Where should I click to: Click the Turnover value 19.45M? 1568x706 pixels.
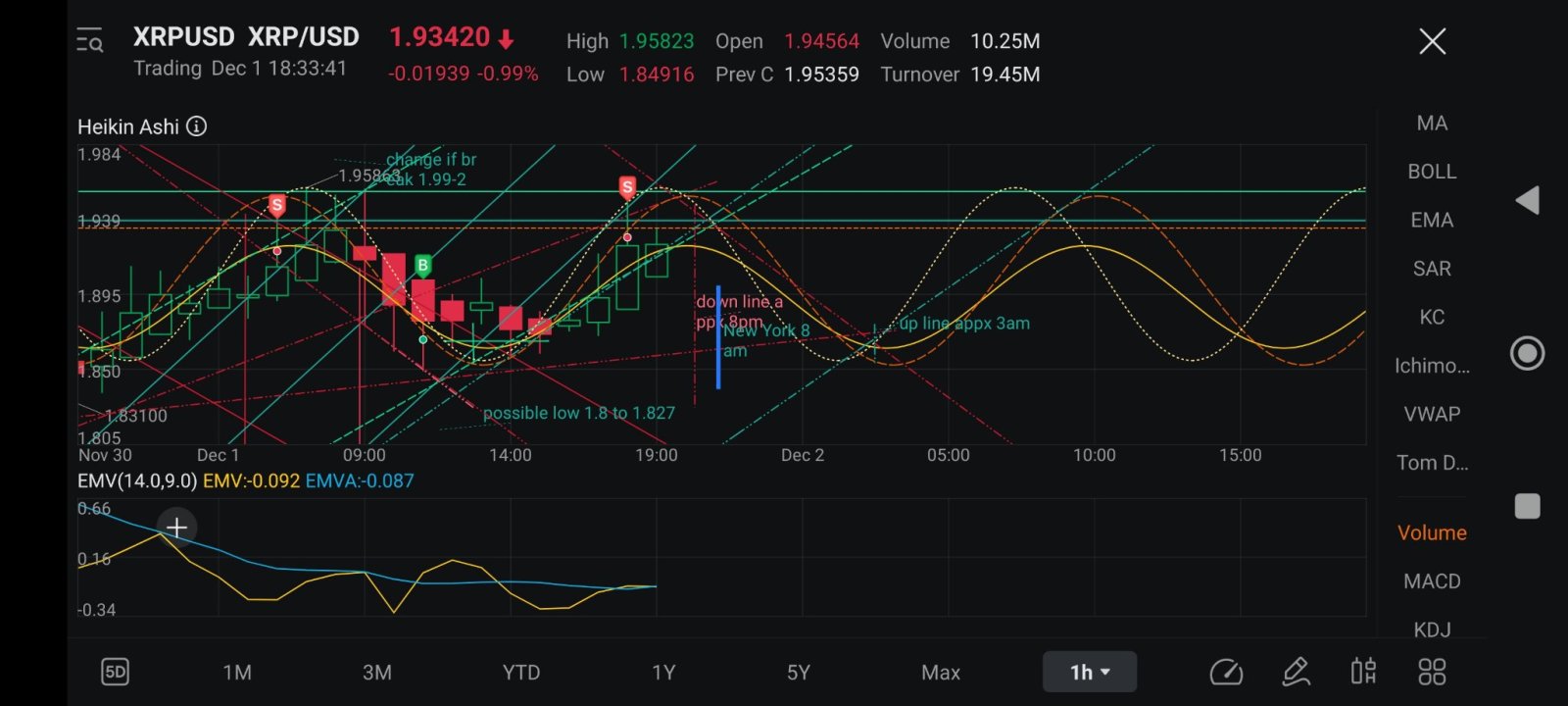click(1005, 75)
